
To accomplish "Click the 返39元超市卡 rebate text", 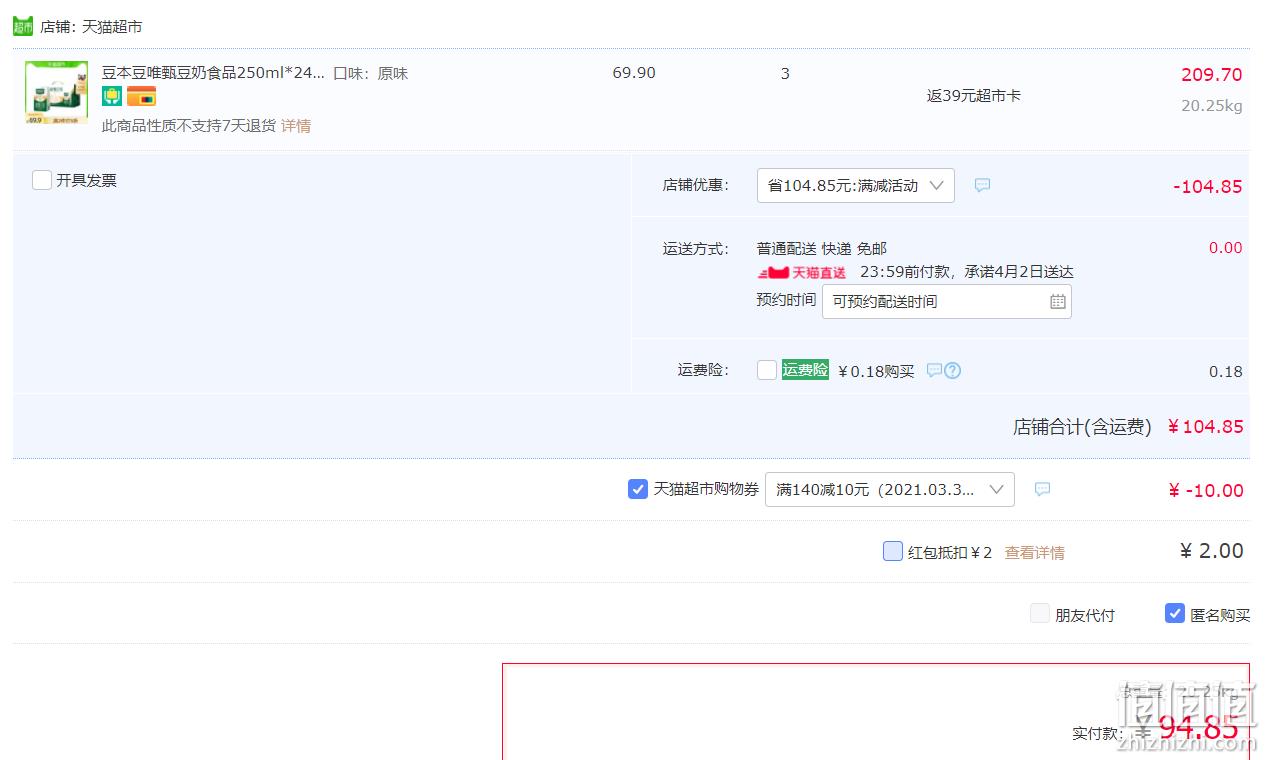I will click(x=974, y=96).
